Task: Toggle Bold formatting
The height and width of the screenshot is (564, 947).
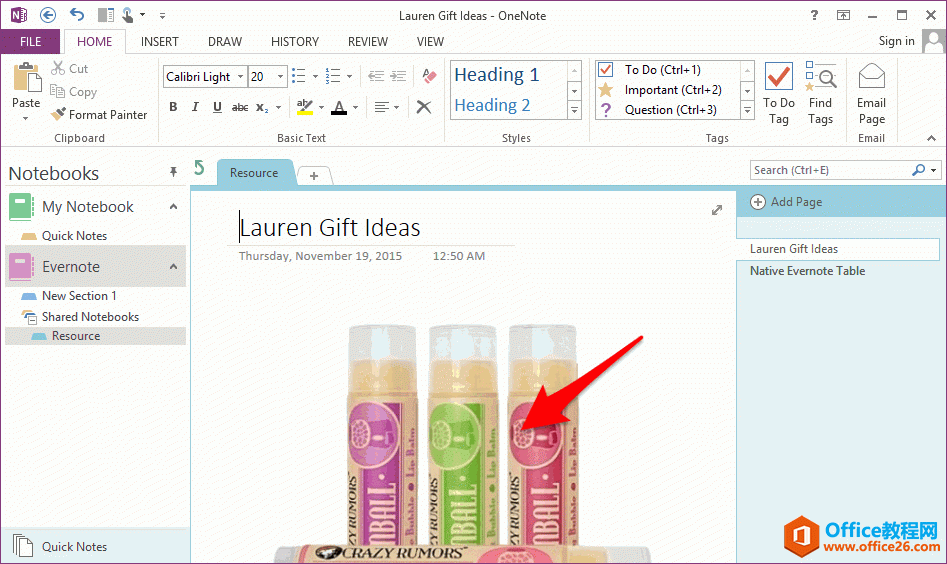Action: 173,107
